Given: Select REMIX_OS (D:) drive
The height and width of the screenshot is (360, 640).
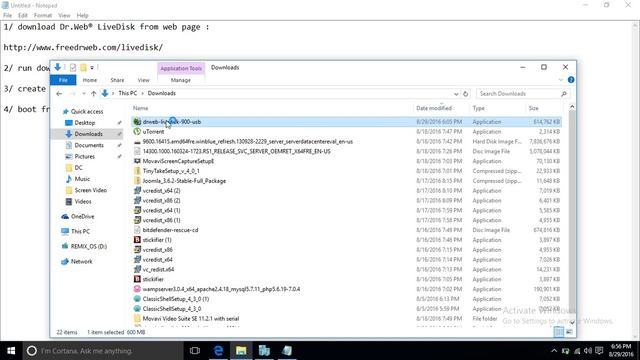Looking at the screenshot, I should (x=88, y=247).
